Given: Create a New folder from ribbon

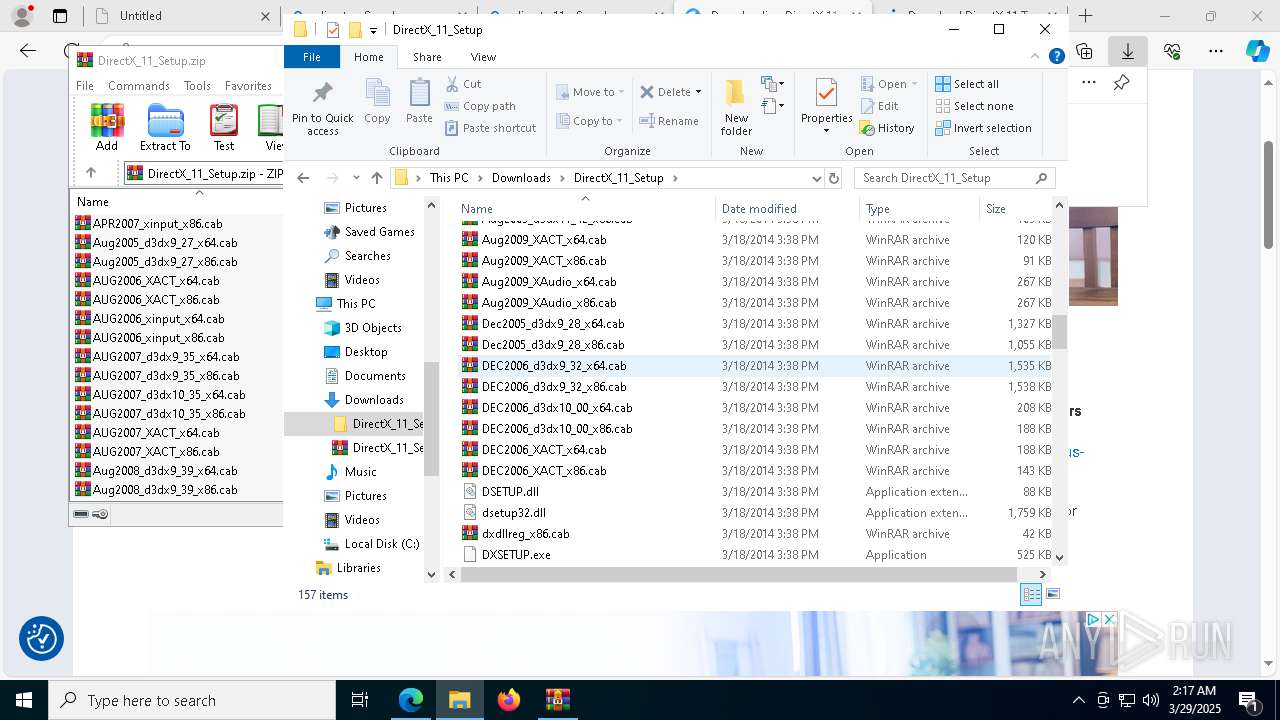Looking at the screenshot, I should tap(736, 107).
